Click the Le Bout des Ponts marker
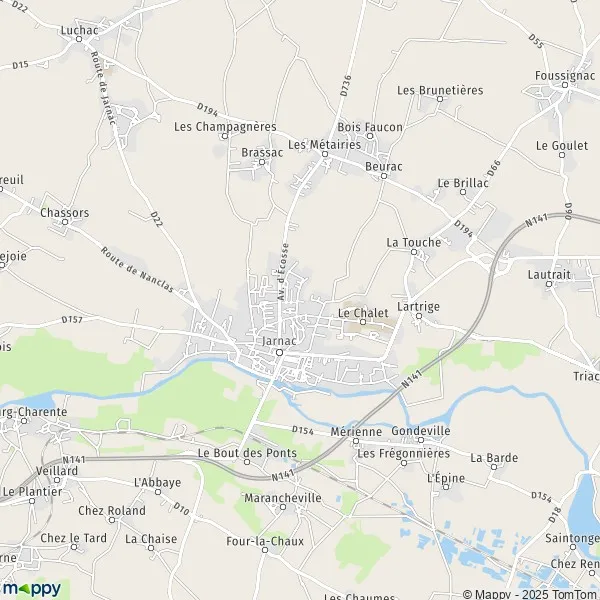The height and width of the screenshot is (600, 600). coord(247,462)
